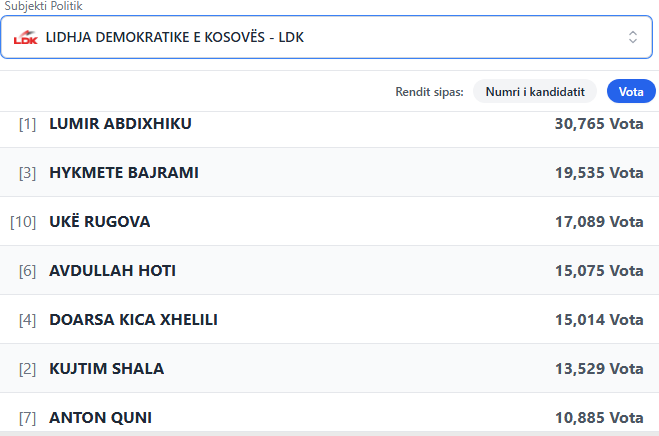The height and width of the screenshot is (436, 659).
Task: Select Doarsa Kica Xhelili entry
Action: click(x=133, y=320)
